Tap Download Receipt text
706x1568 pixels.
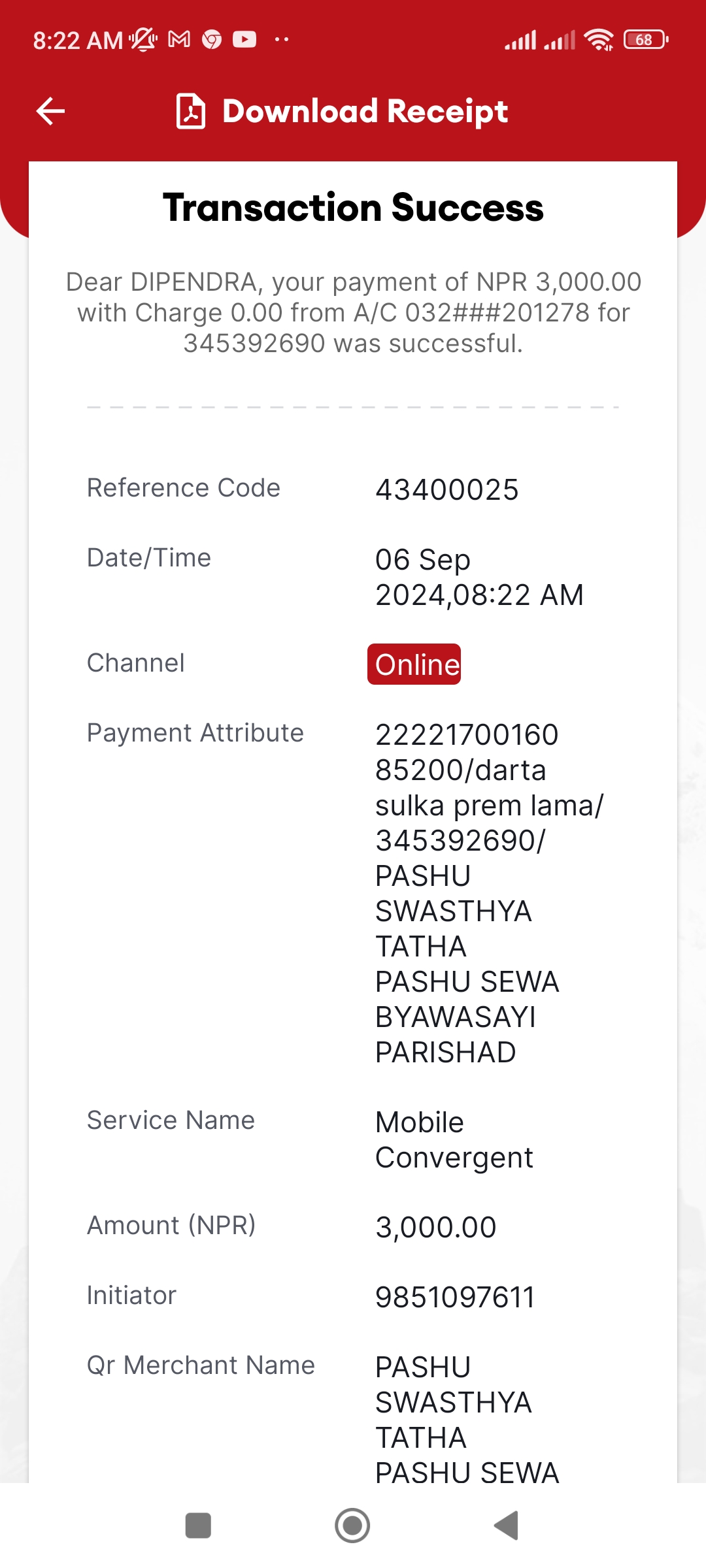pyautogui.click(x=365, y=111)
